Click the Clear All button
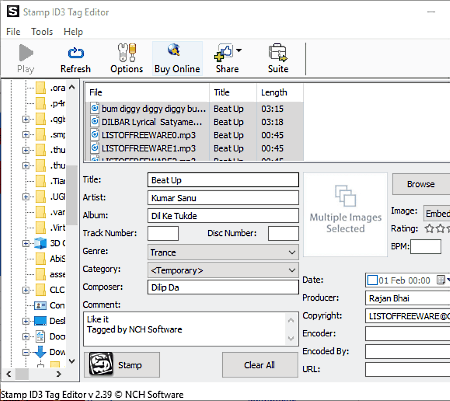450x401 pixels. (x=260, y=365)
